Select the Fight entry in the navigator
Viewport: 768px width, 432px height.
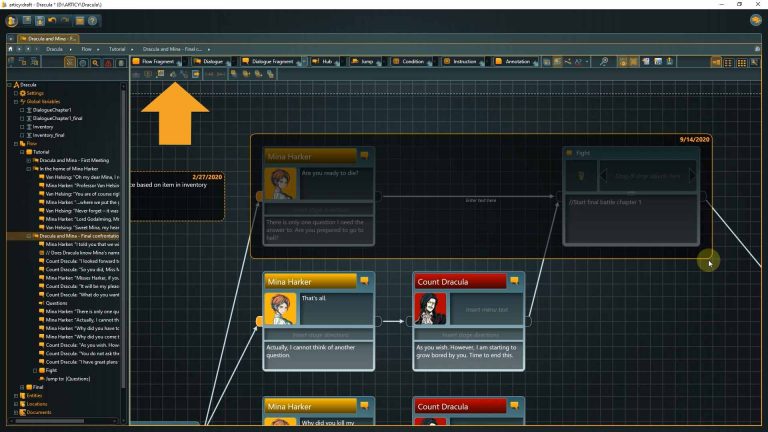[51, 370]
